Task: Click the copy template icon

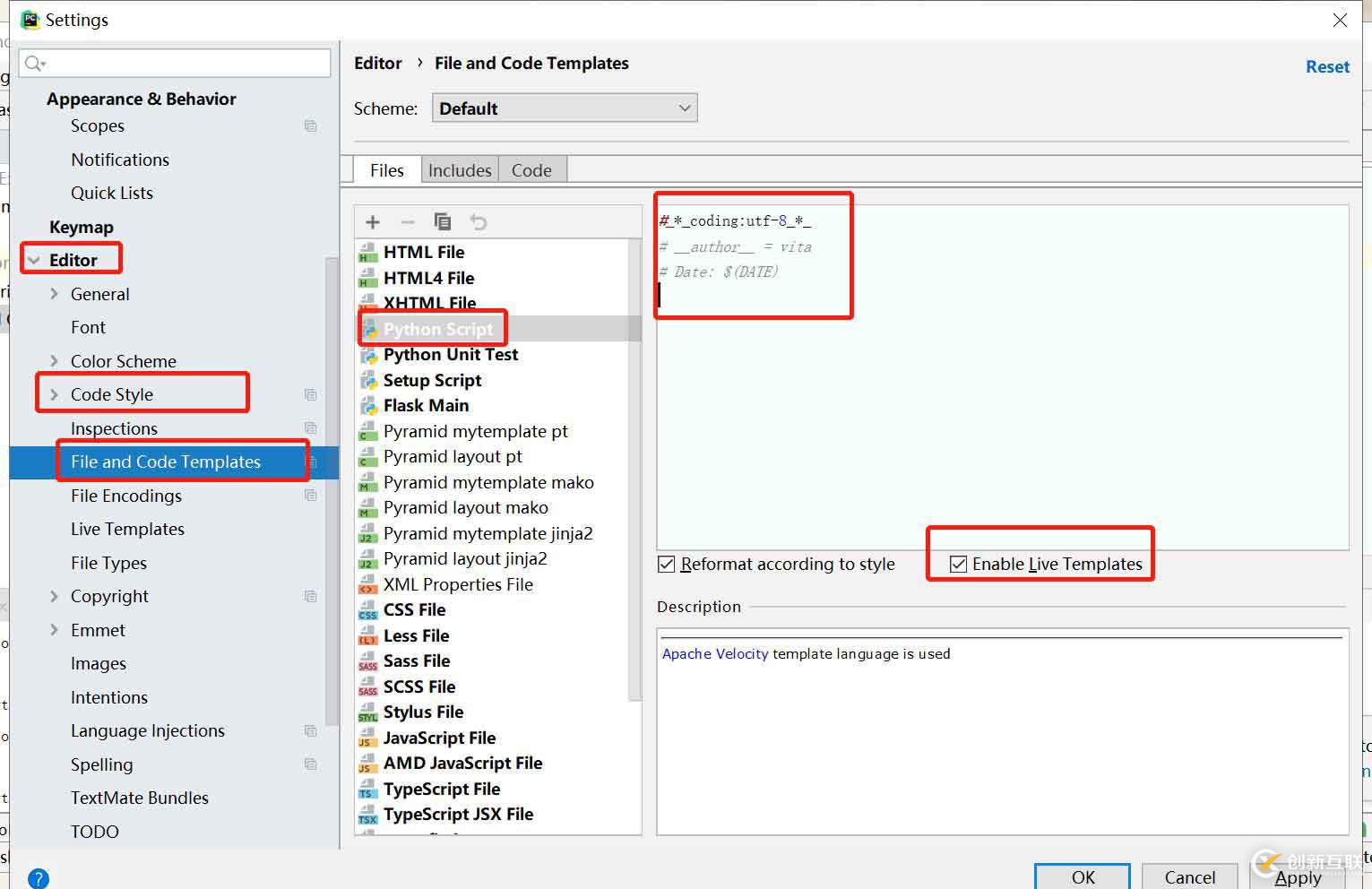Action: click(x=443, y=221)
